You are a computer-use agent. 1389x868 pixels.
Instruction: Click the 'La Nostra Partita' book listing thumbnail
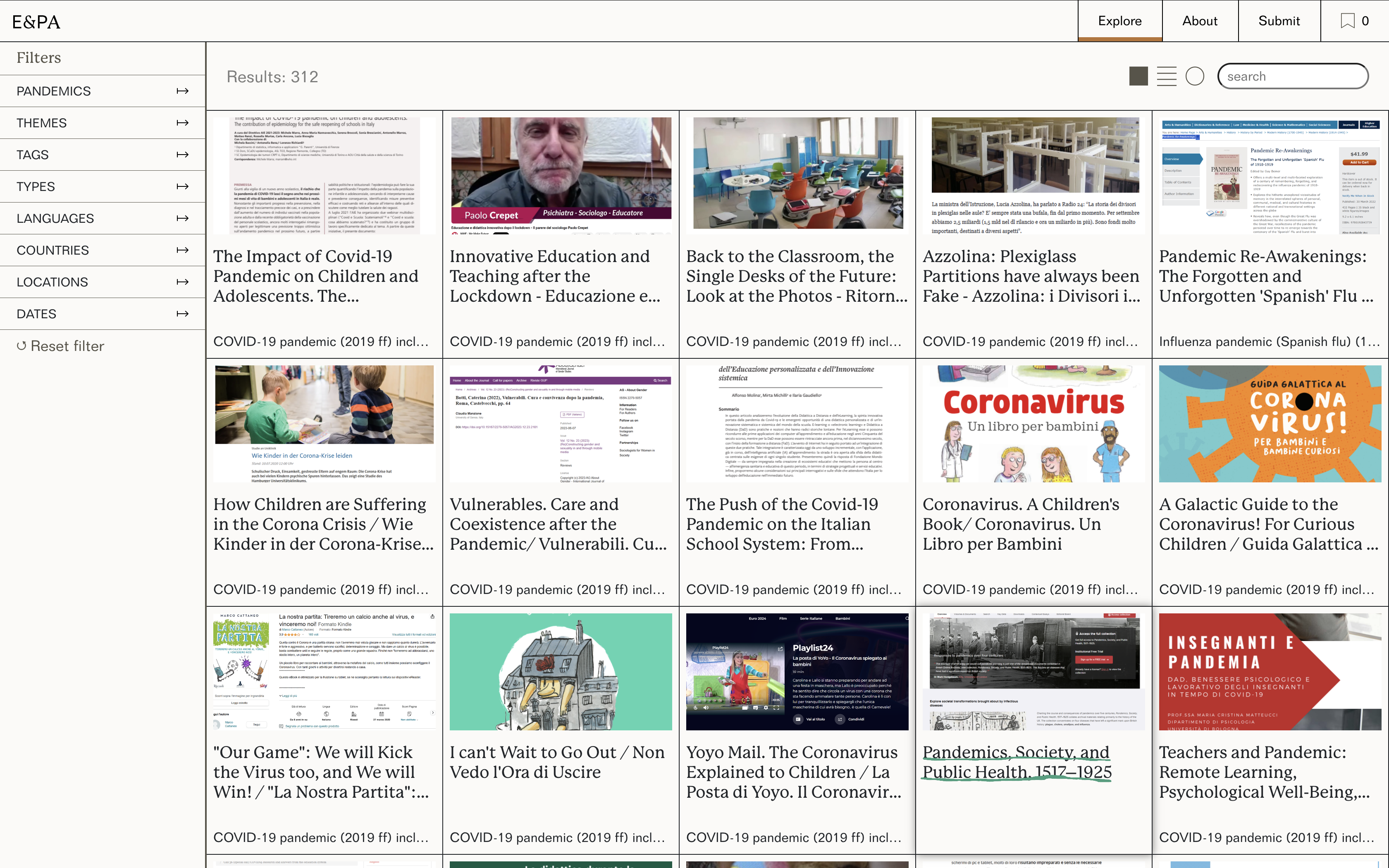tap(324, 672)
